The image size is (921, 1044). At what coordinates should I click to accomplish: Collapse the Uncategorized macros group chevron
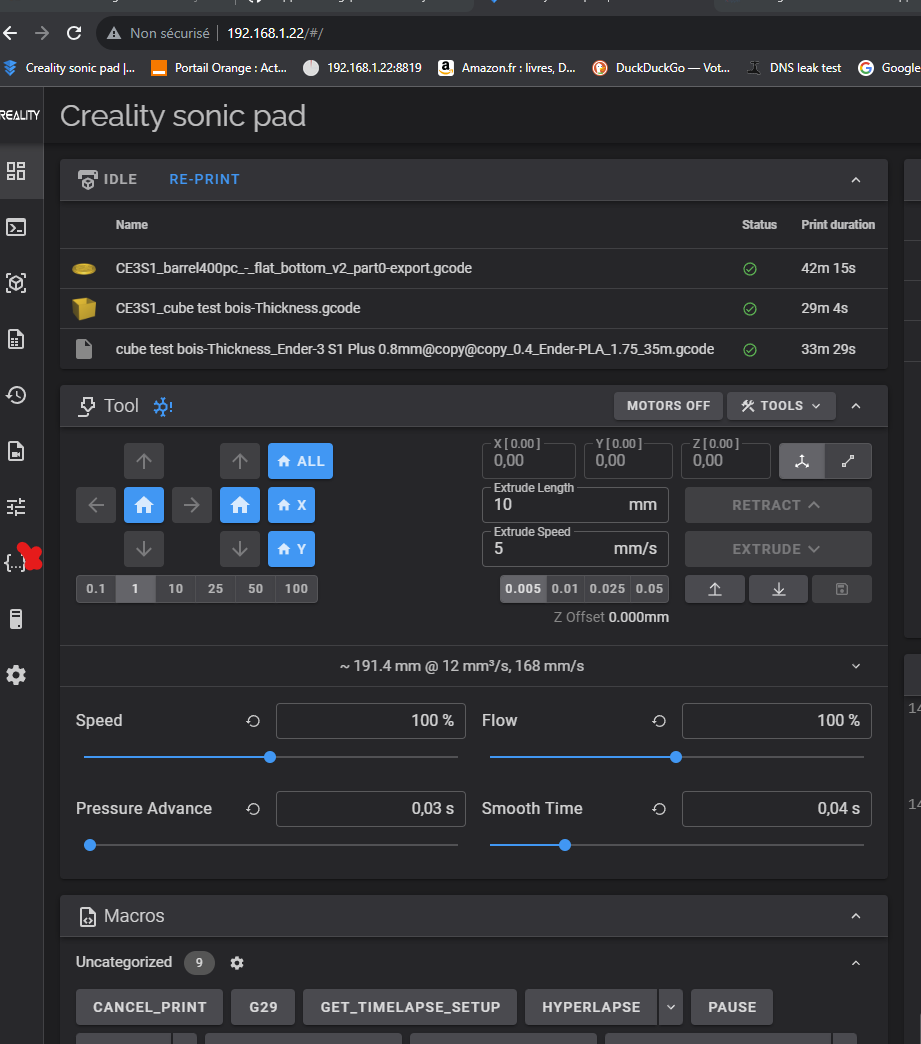[x=856, y=963]
